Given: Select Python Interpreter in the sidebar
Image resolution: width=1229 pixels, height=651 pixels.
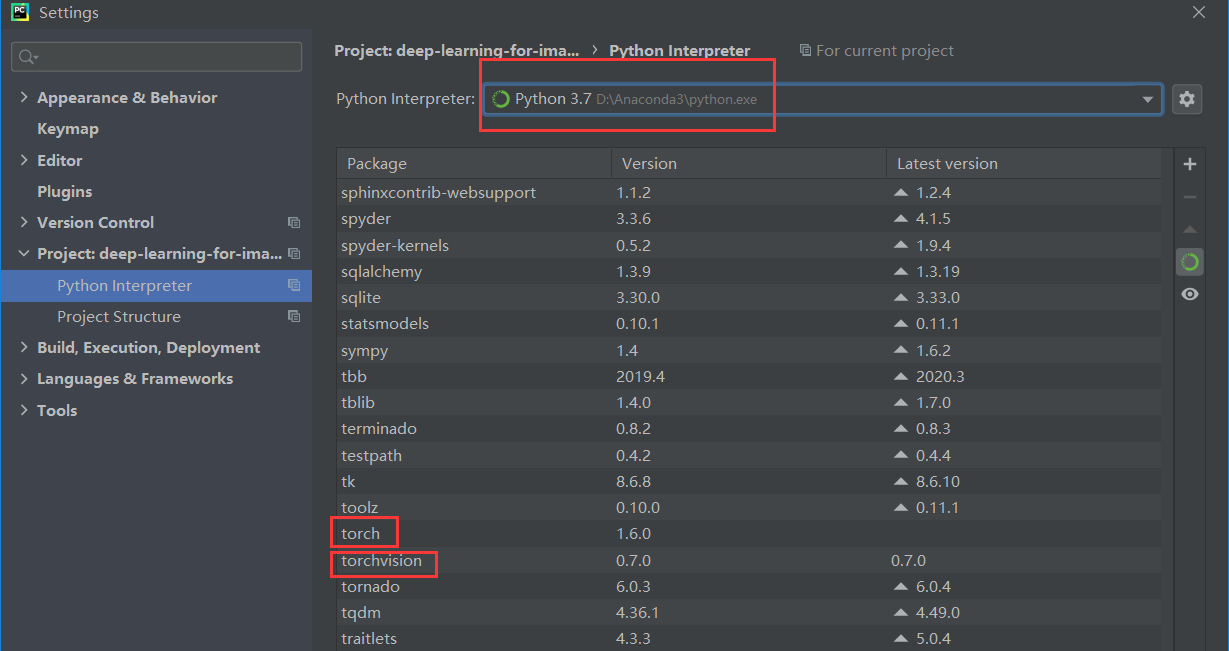Looking at the screenshot, I should (x=156, y=285).
